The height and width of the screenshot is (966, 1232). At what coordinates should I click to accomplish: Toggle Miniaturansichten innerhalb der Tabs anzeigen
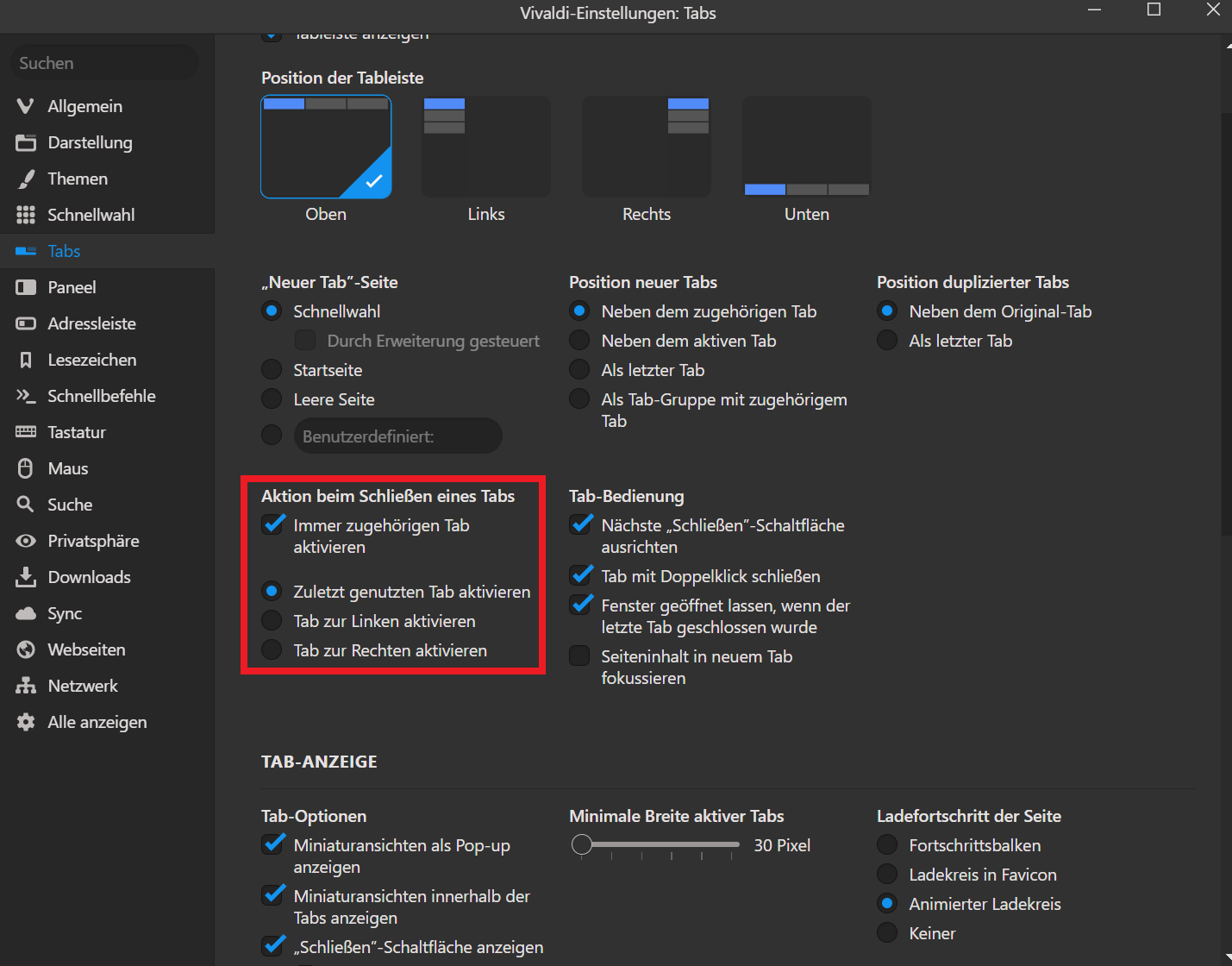(272, 895)
